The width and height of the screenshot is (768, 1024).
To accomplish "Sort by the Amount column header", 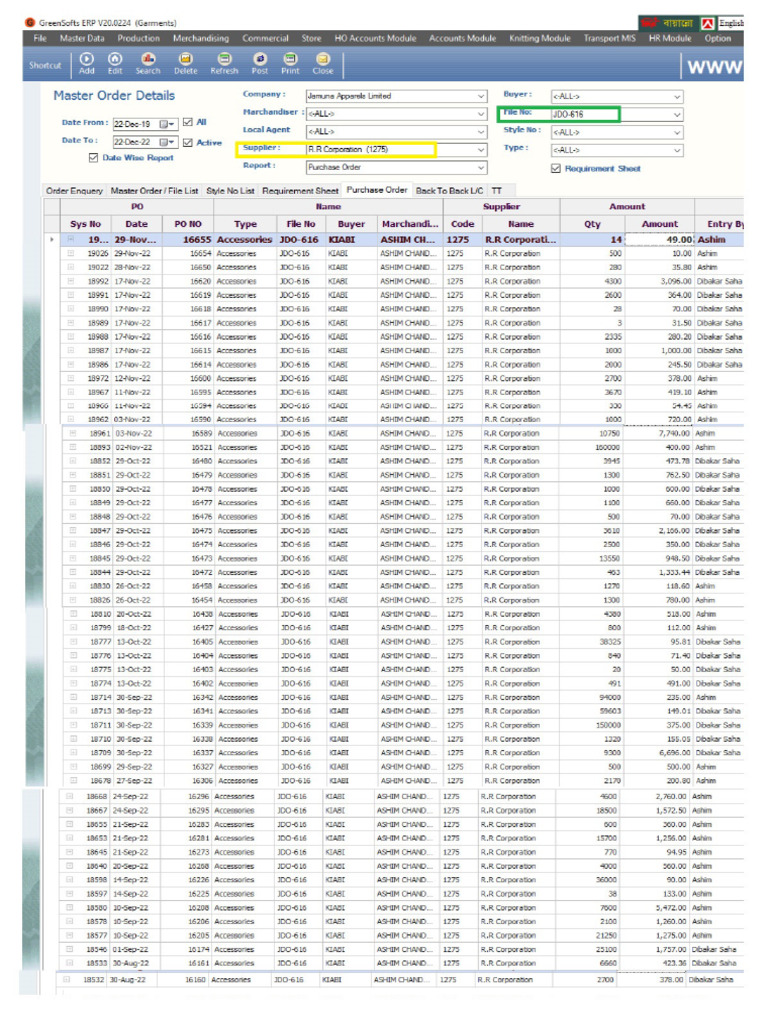I will (660, 224).
